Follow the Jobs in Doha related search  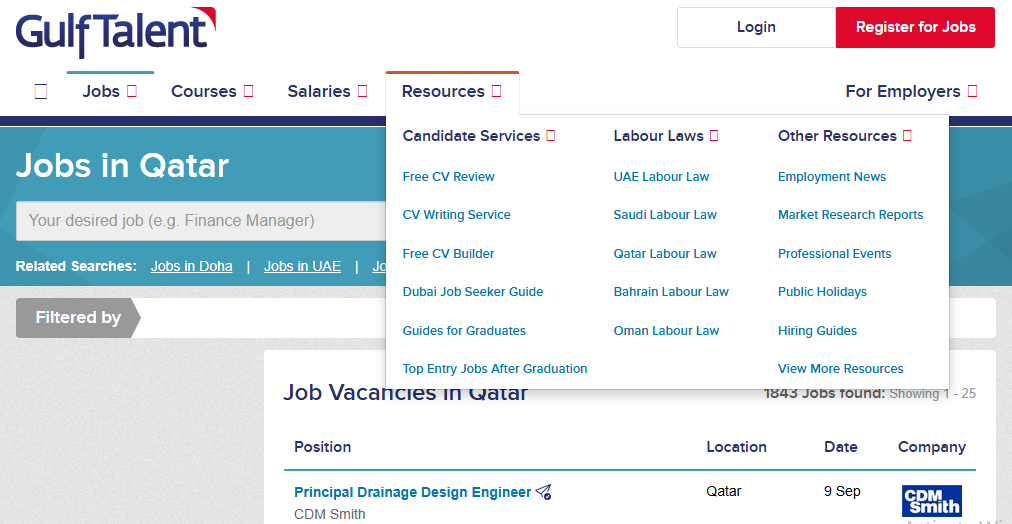[192, 266]
